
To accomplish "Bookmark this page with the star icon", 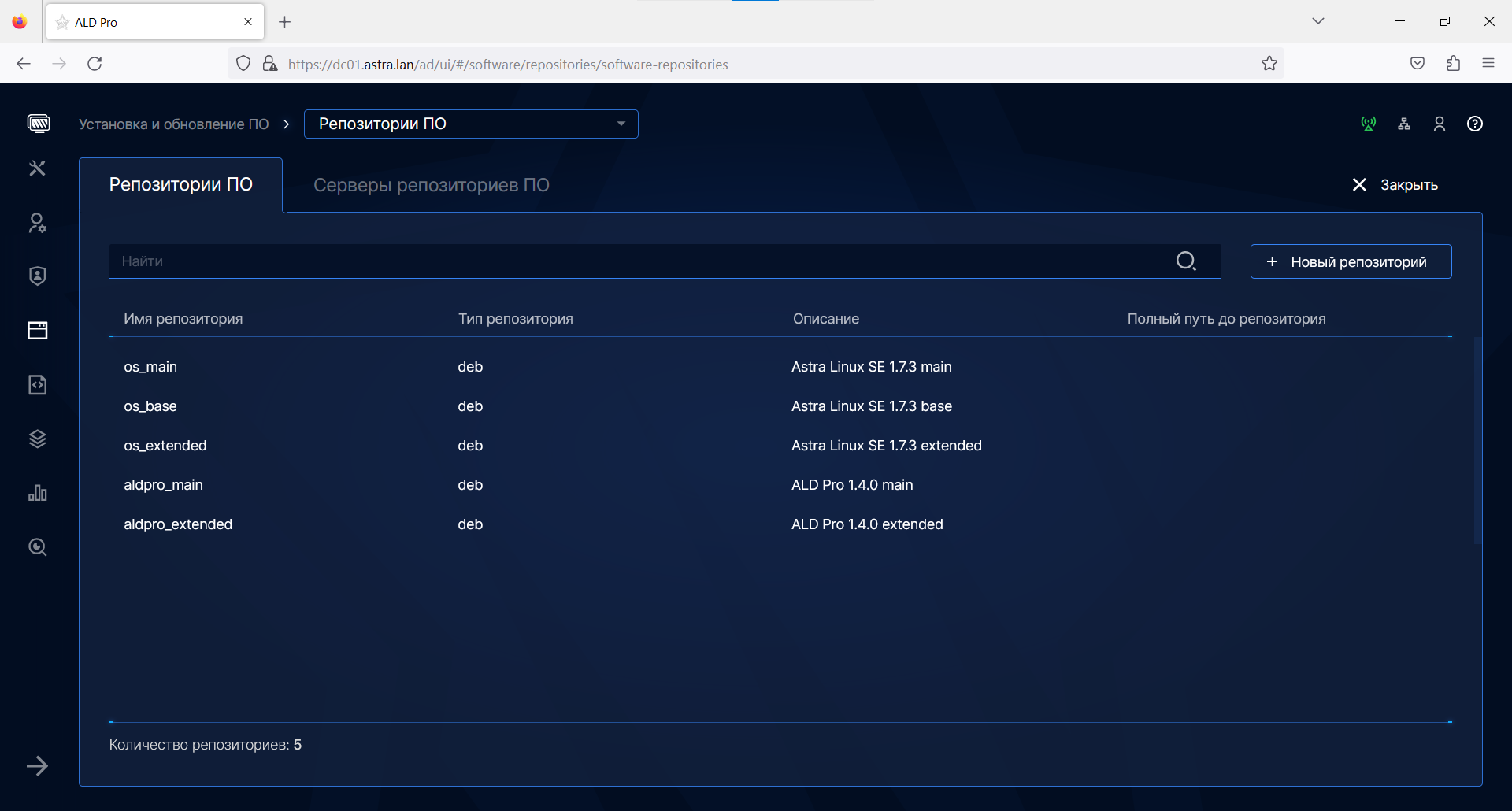I will point(1269,64).
